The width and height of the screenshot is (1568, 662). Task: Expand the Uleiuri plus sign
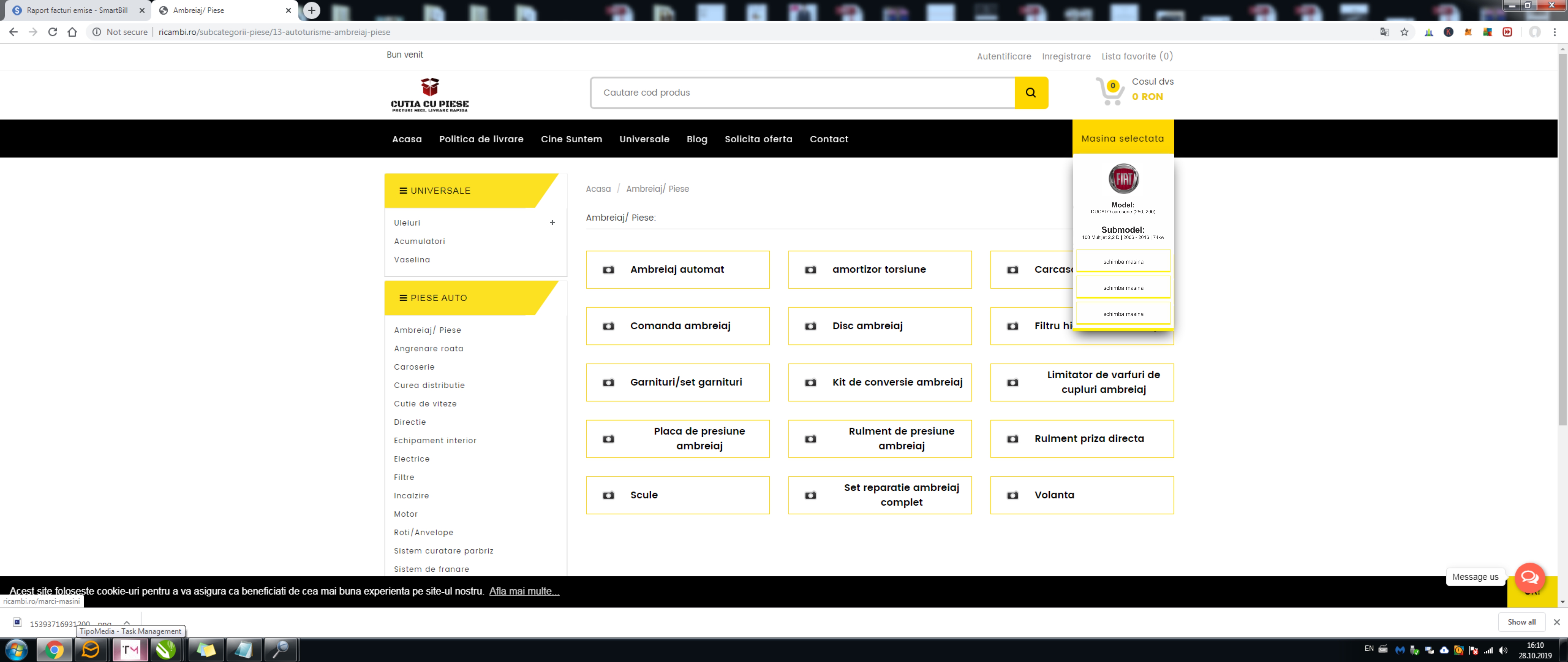(552, 222)
